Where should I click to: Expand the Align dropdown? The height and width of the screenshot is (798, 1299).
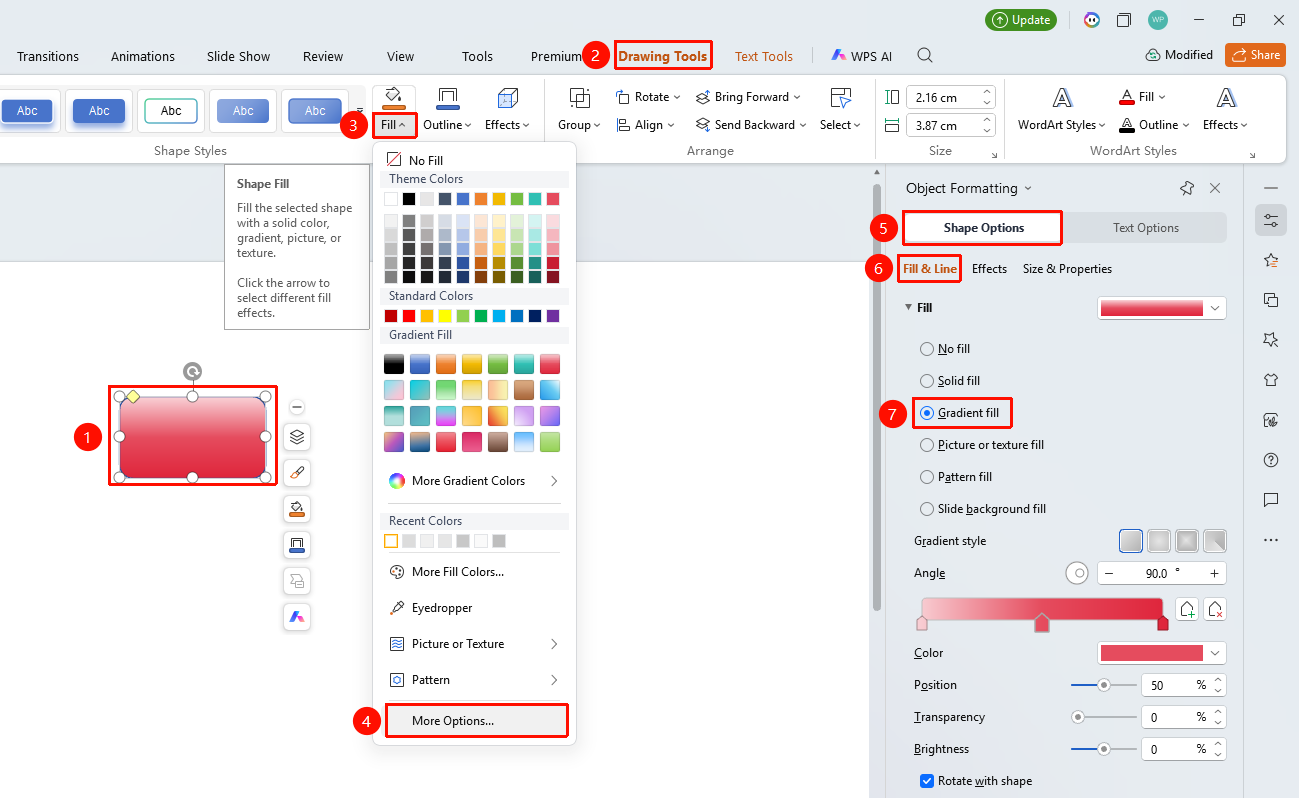pyautogui.click(x=646, y=125)
